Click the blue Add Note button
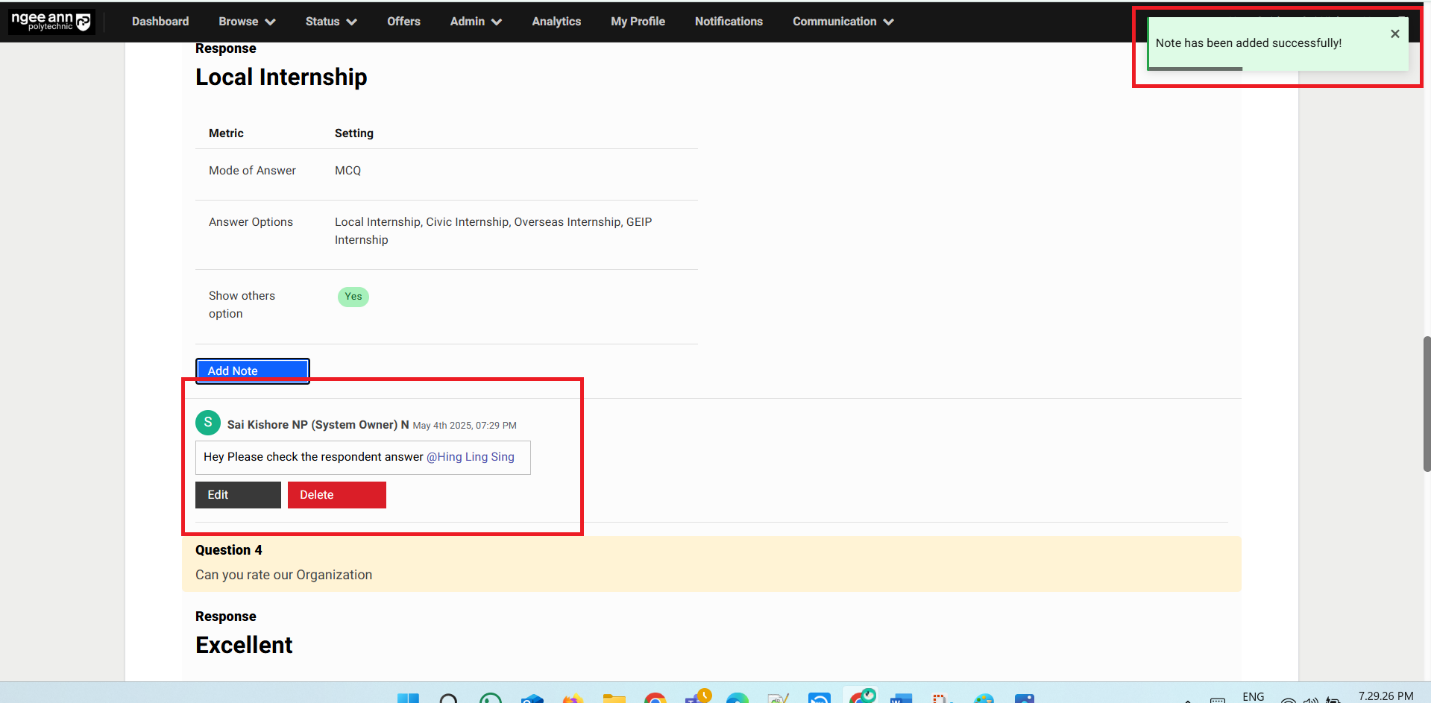Image resolution: width=1431 pixels, height=703 pixels. (252, 371)
